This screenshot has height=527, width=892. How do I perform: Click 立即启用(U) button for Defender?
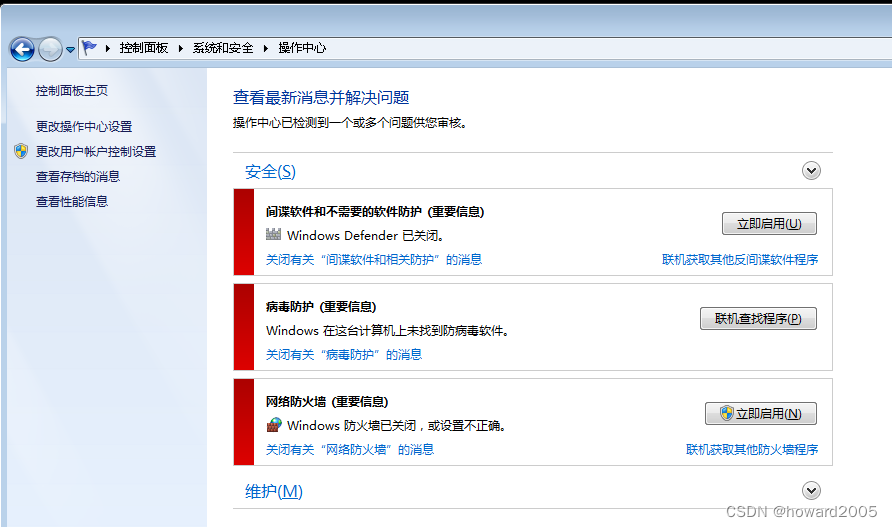tap(769, 224)
